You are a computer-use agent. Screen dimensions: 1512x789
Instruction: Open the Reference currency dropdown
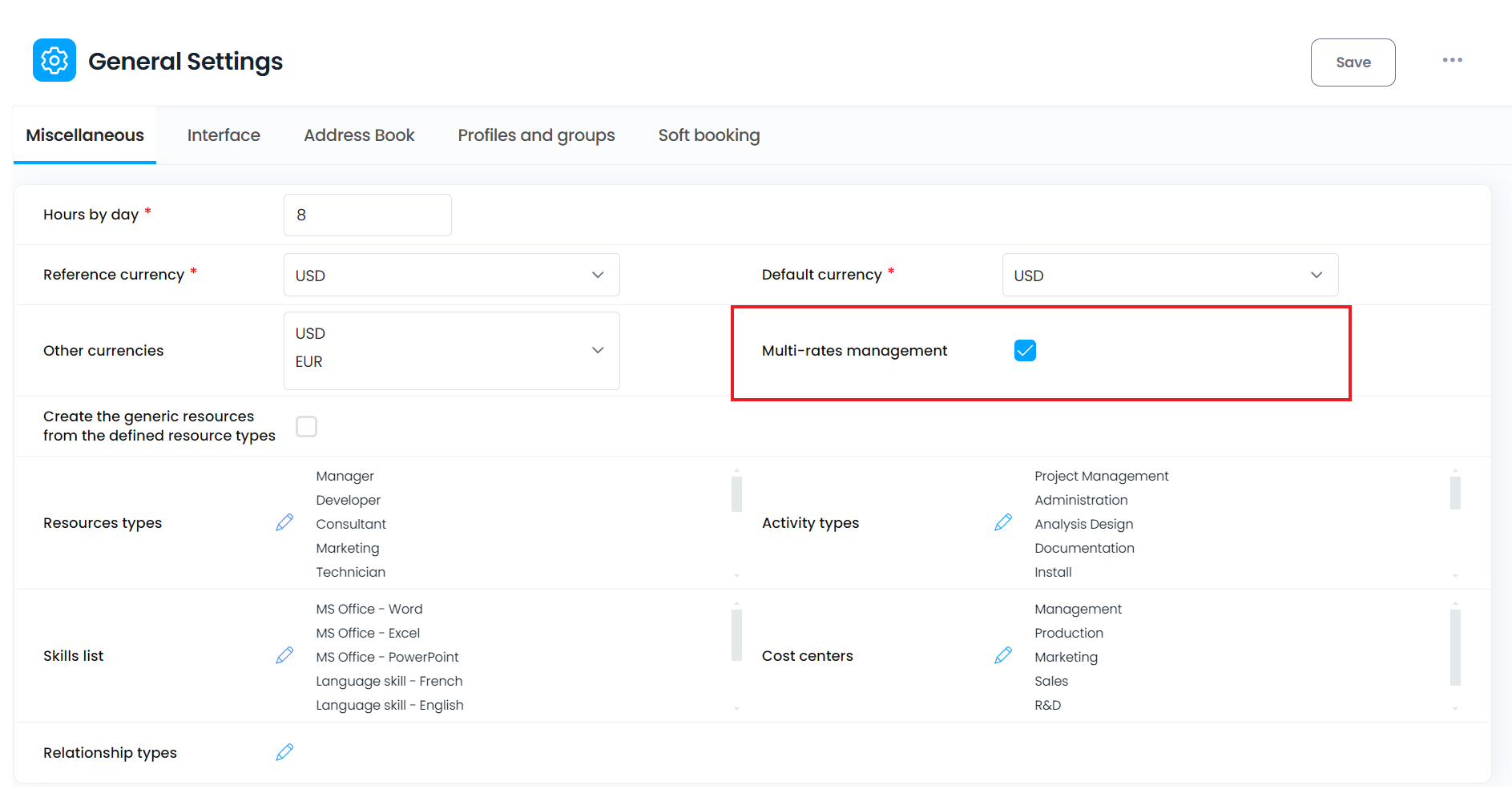(451, 275)
